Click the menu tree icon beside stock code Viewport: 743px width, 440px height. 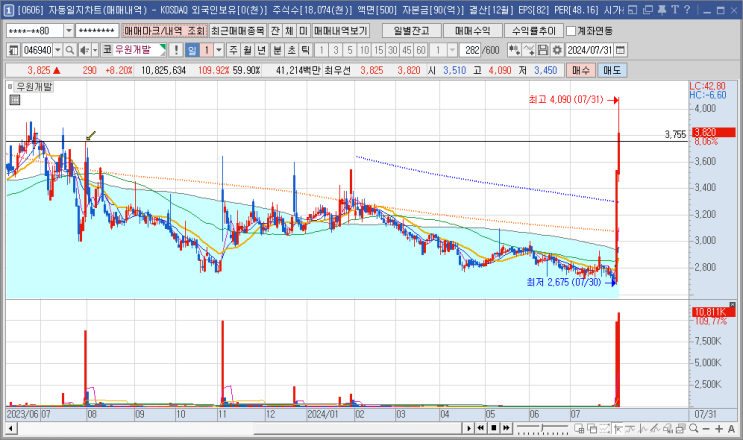click(13, 50)
